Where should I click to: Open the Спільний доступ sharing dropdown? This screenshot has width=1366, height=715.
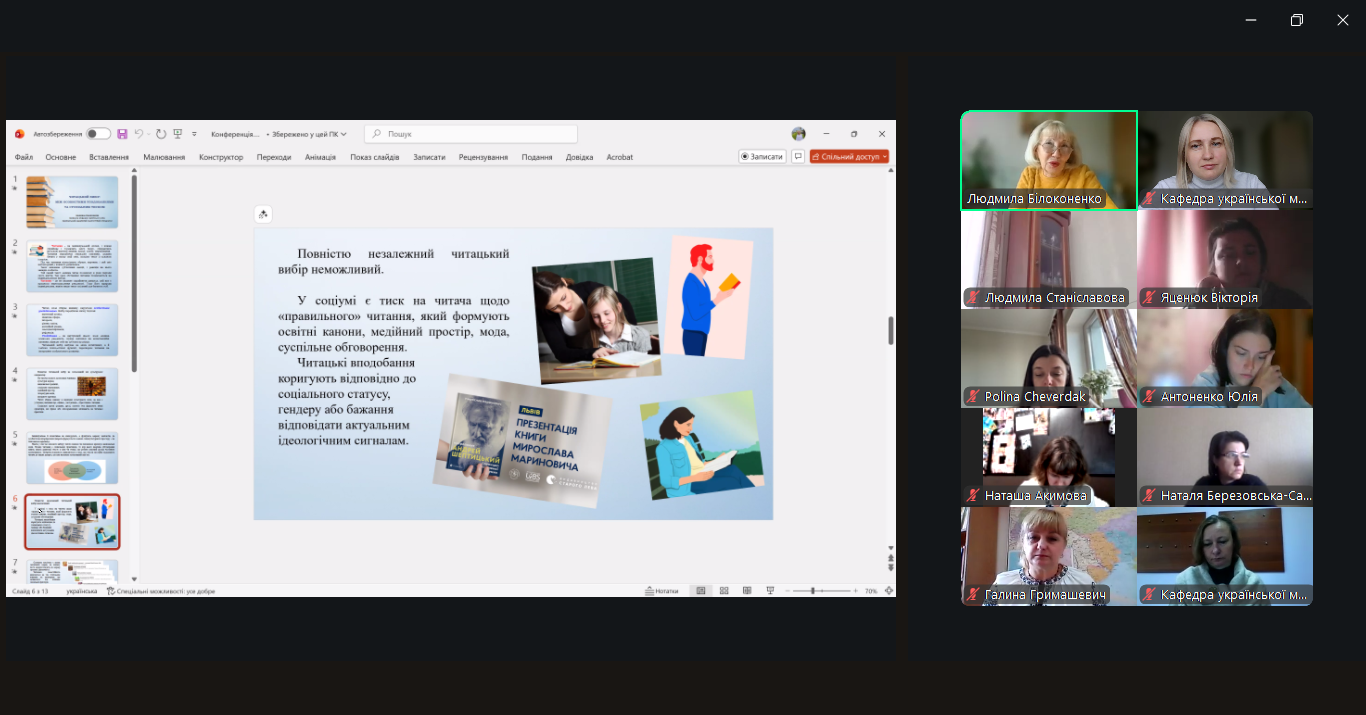coord(849,156)
